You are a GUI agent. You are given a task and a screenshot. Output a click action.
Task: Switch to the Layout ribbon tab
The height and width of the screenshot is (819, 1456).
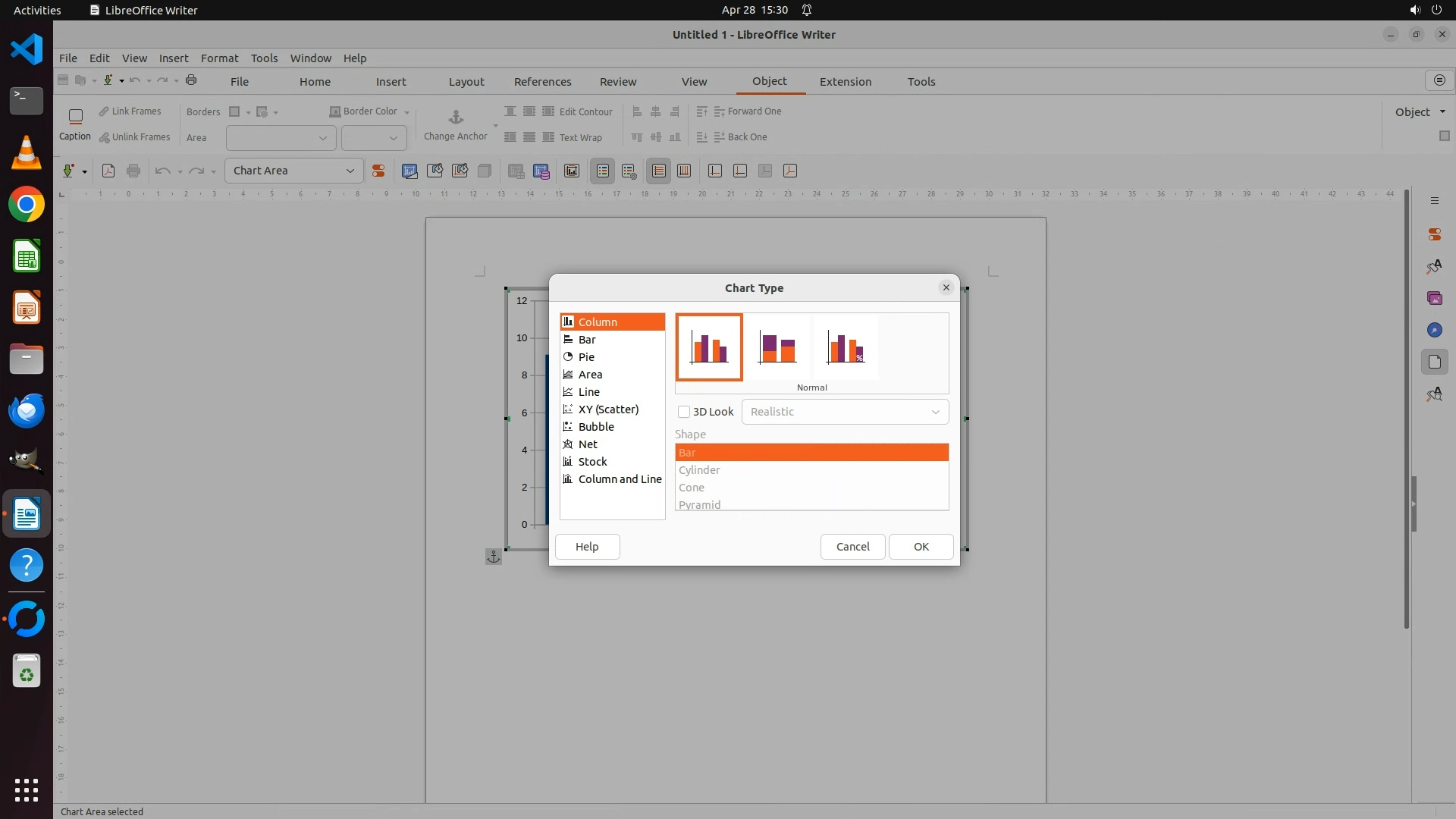[x=466, y=82]
